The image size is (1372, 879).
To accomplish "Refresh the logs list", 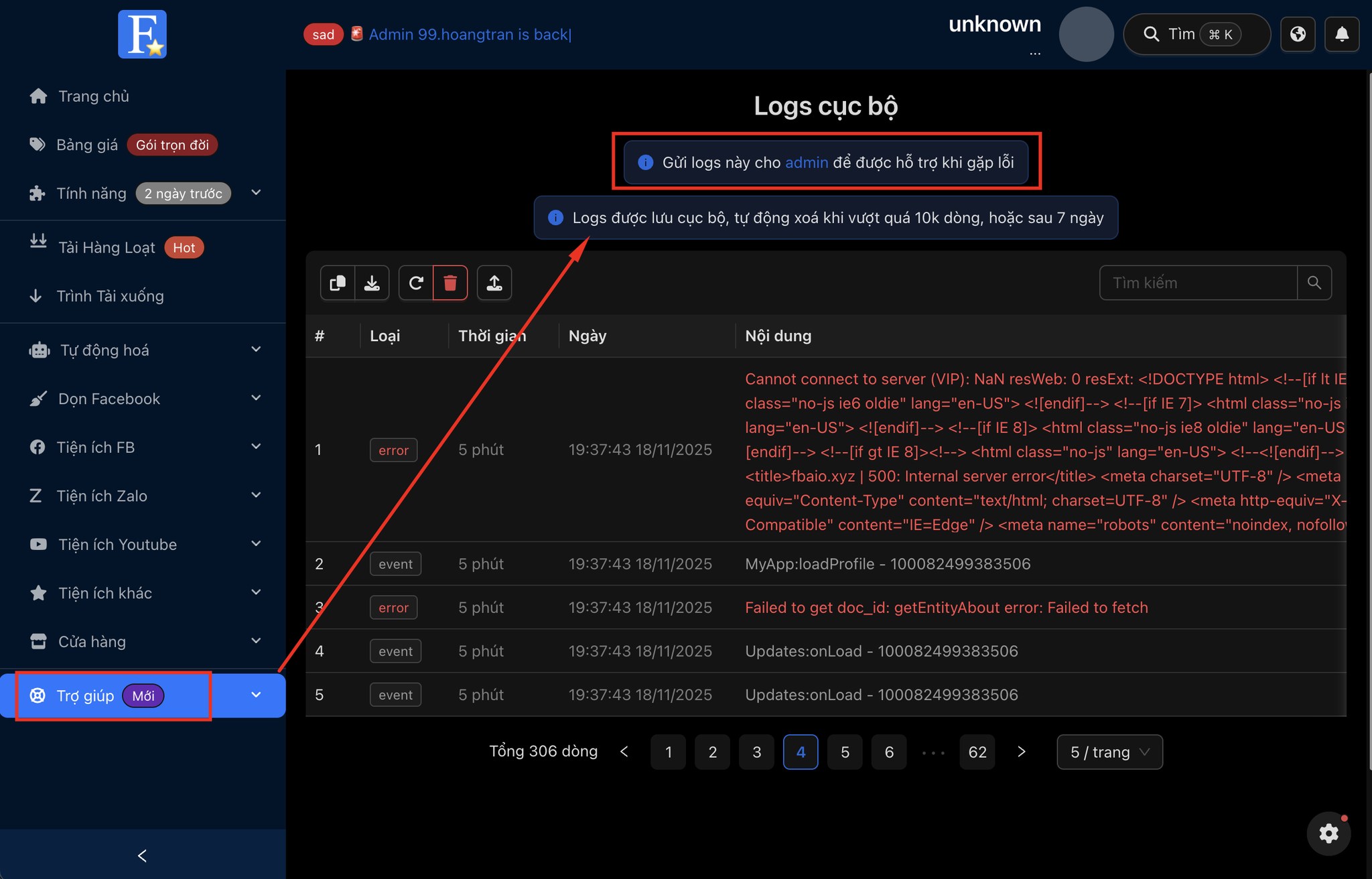I will [x=416, y=283].
